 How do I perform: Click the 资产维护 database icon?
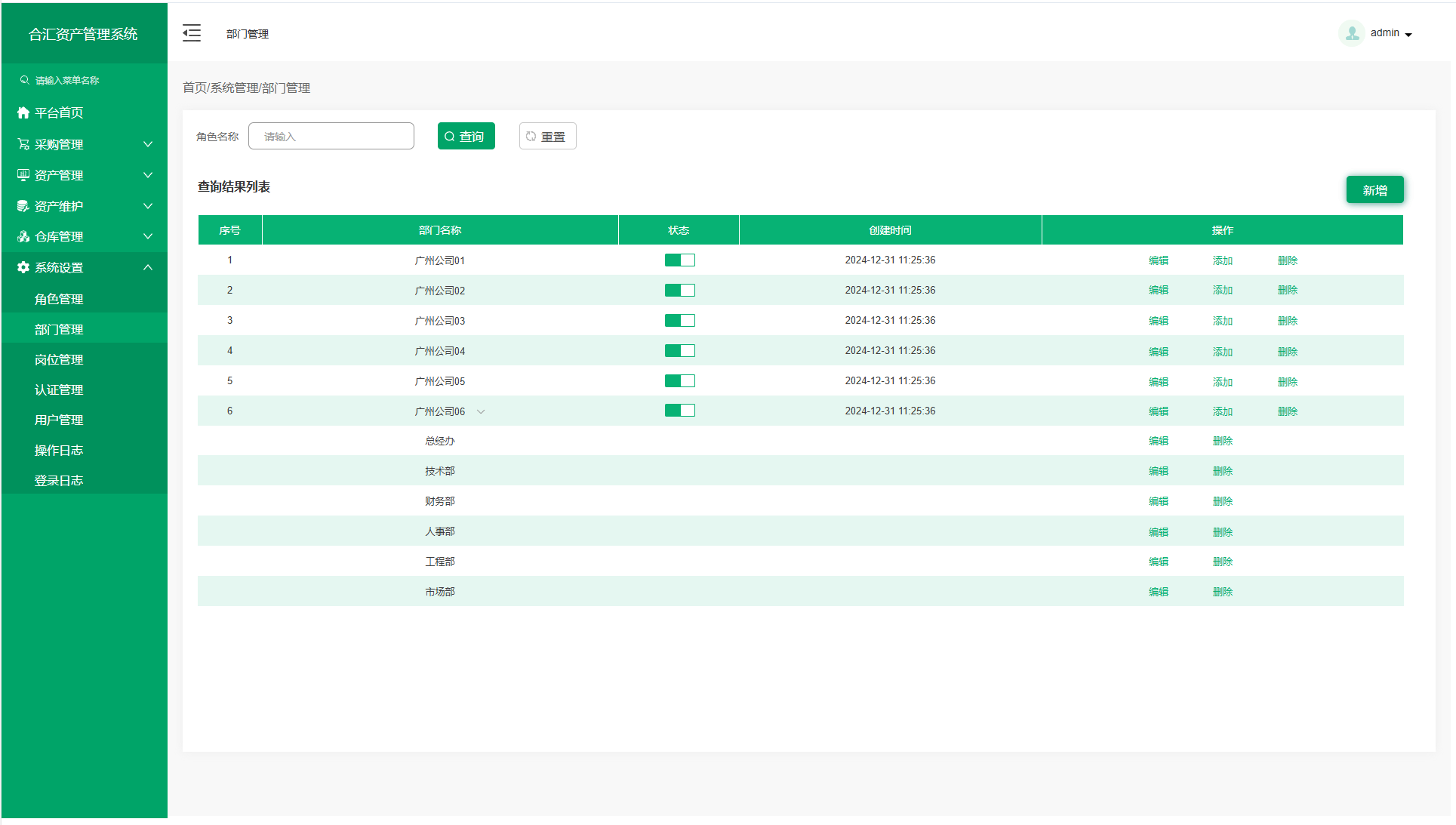pyautogui.click(x=23, y=206)
